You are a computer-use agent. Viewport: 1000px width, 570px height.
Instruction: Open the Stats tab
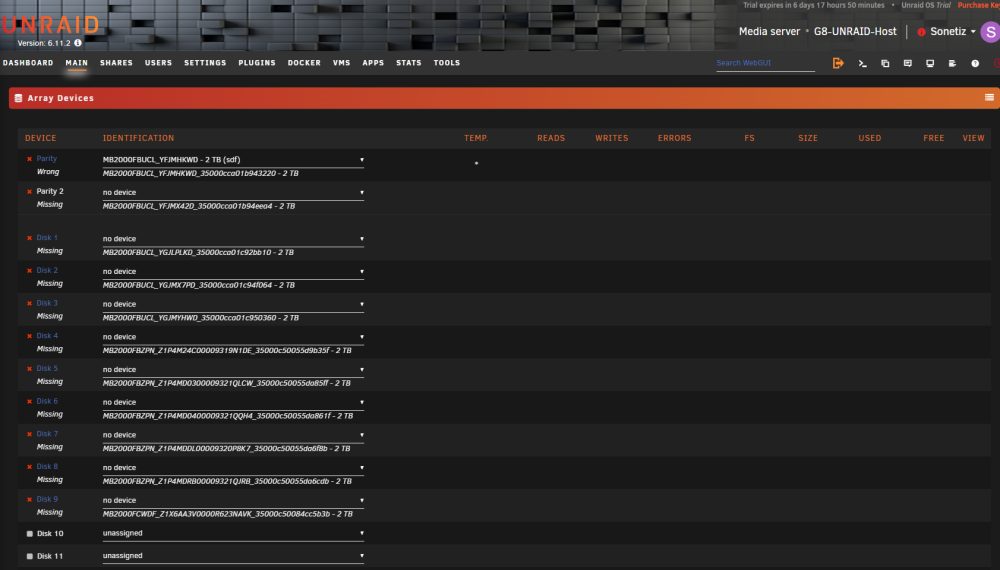(x=409, y=63)
